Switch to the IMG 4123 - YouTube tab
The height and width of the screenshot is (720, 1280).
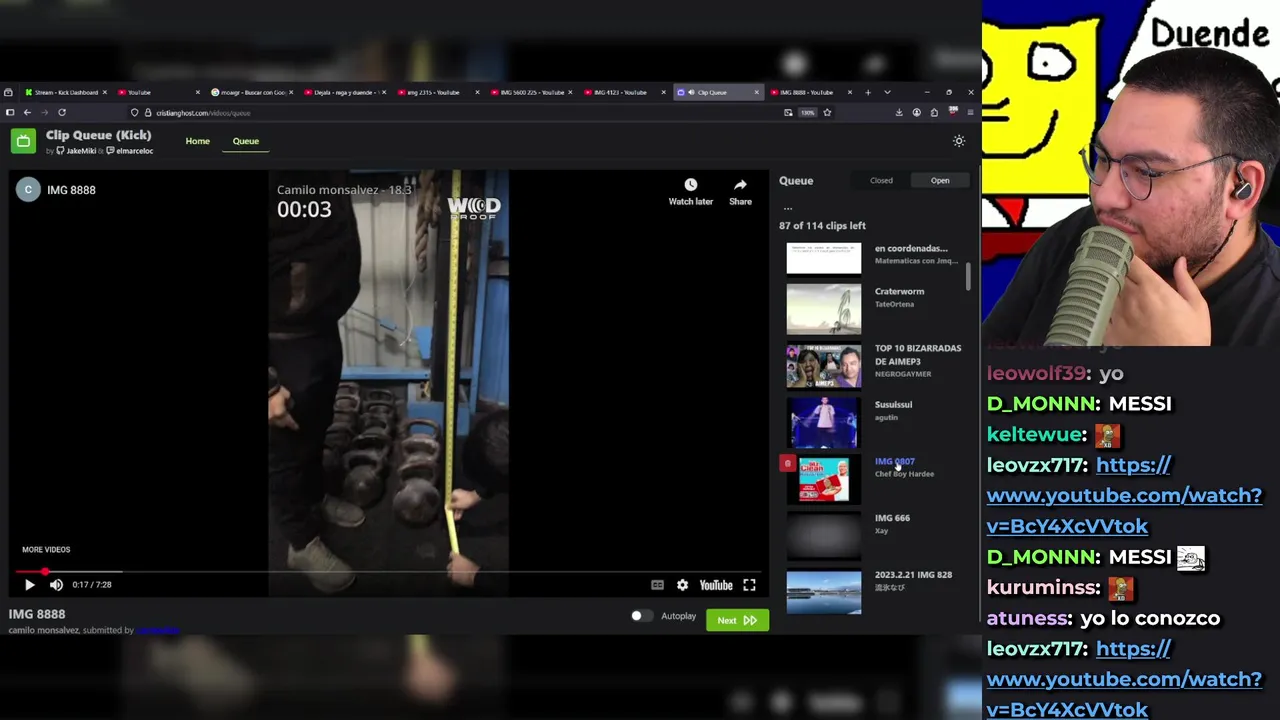tap(624, 92)
